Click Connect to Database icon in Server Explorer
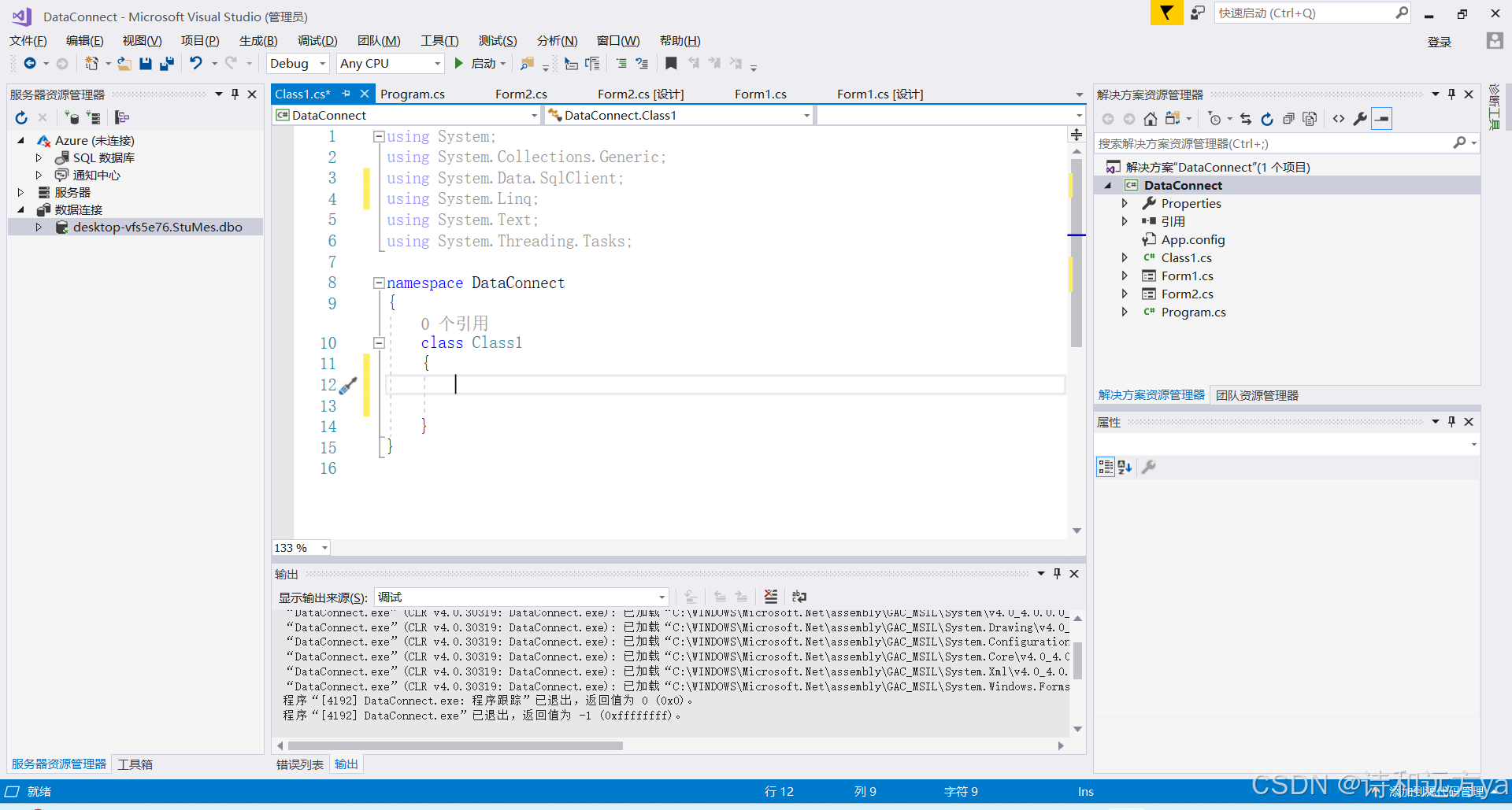Image resolution: width=1512 pixels, height=810 pixels. coord(72,117)
